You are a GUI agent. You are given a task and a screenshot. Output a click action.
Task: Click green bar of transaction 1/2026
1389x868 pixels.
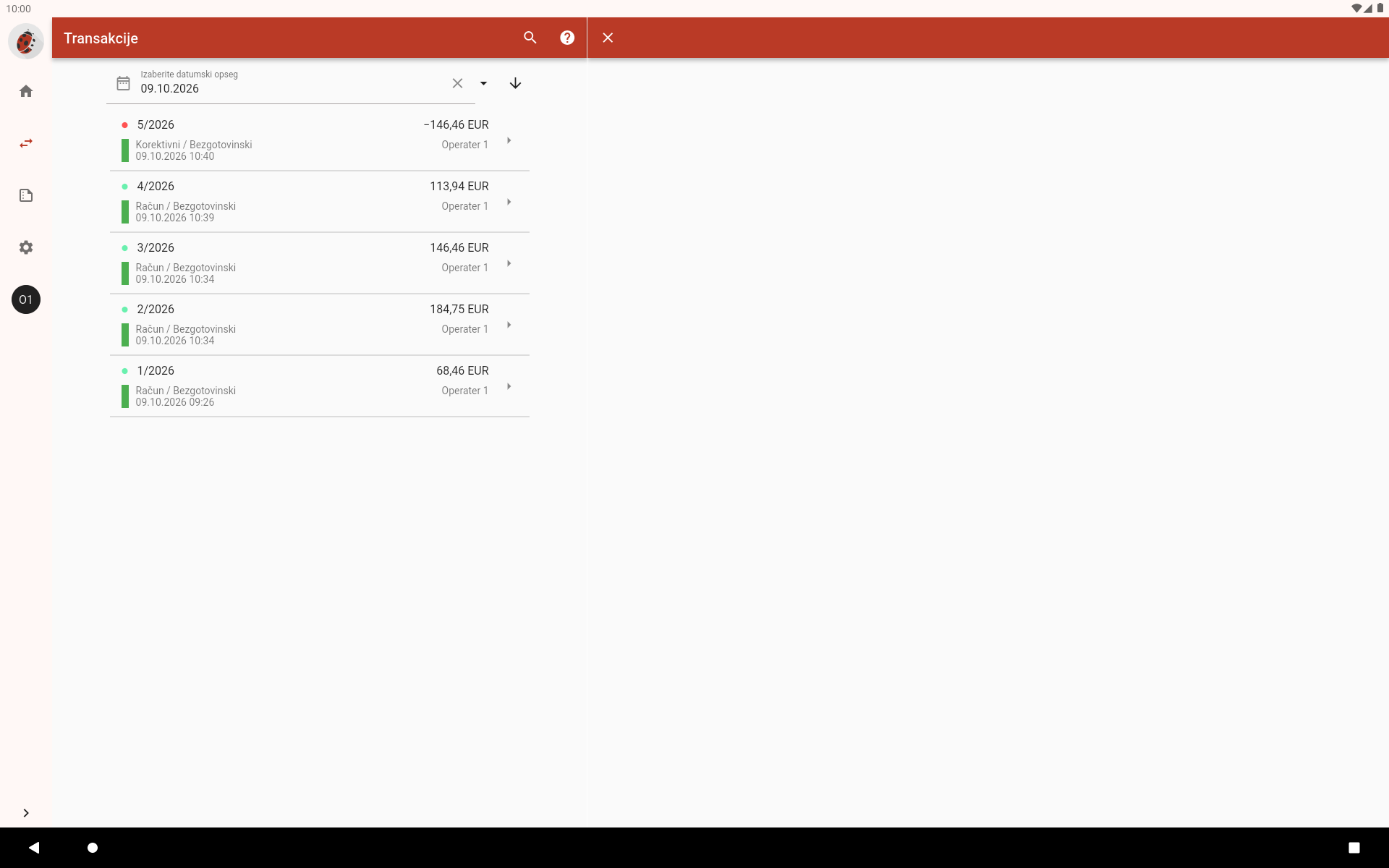click(125, 396)
